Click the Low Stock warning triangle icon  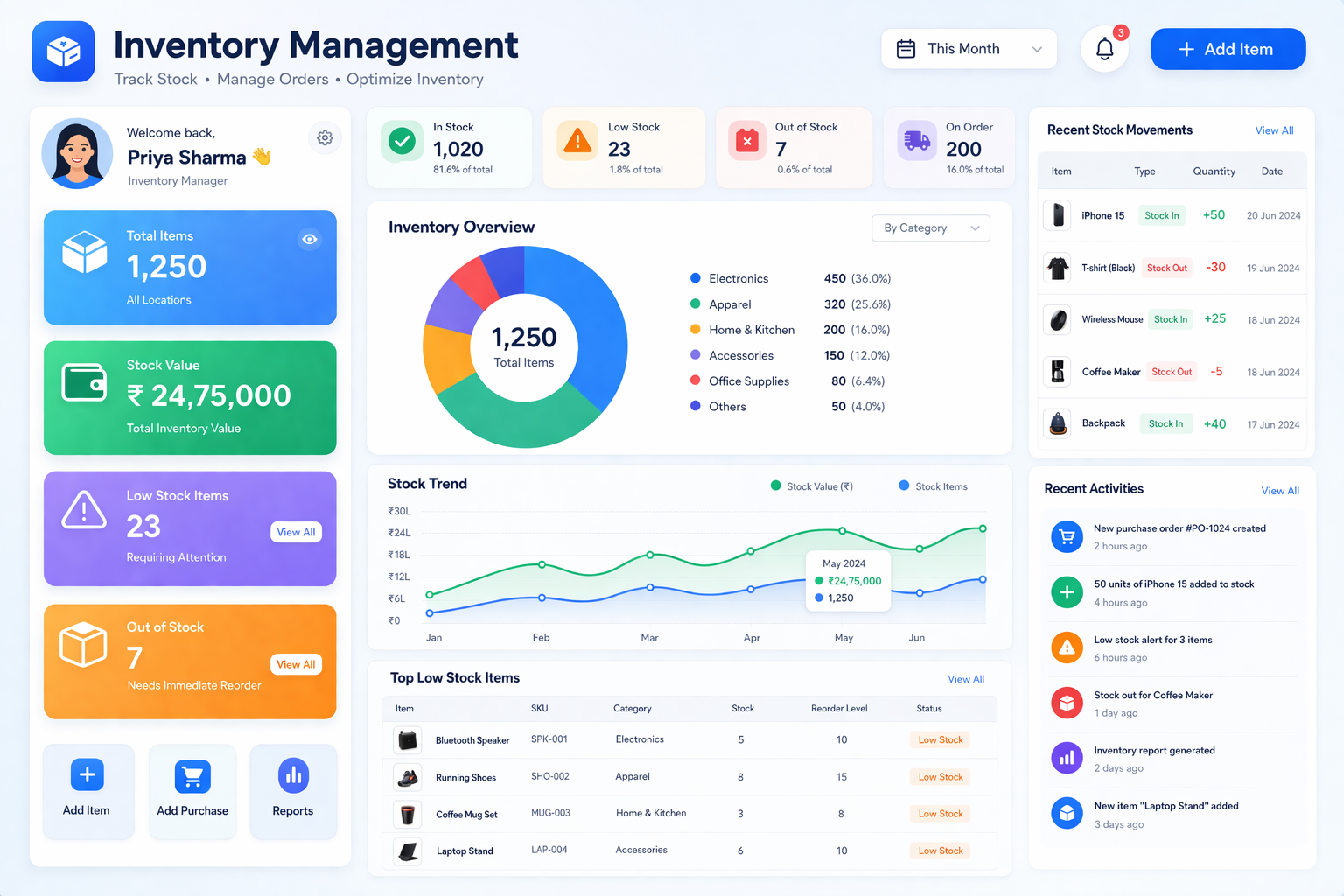click(577, 141)
